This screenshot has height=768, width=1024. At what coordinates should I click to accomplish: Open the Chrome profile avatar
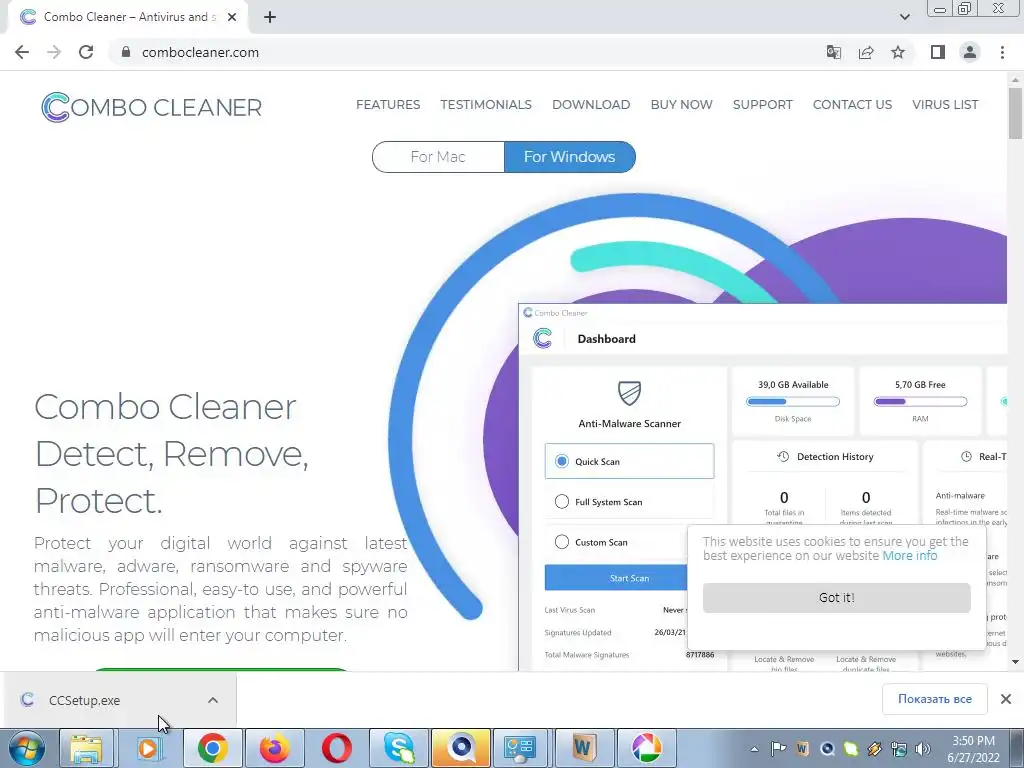click(970, 52)
